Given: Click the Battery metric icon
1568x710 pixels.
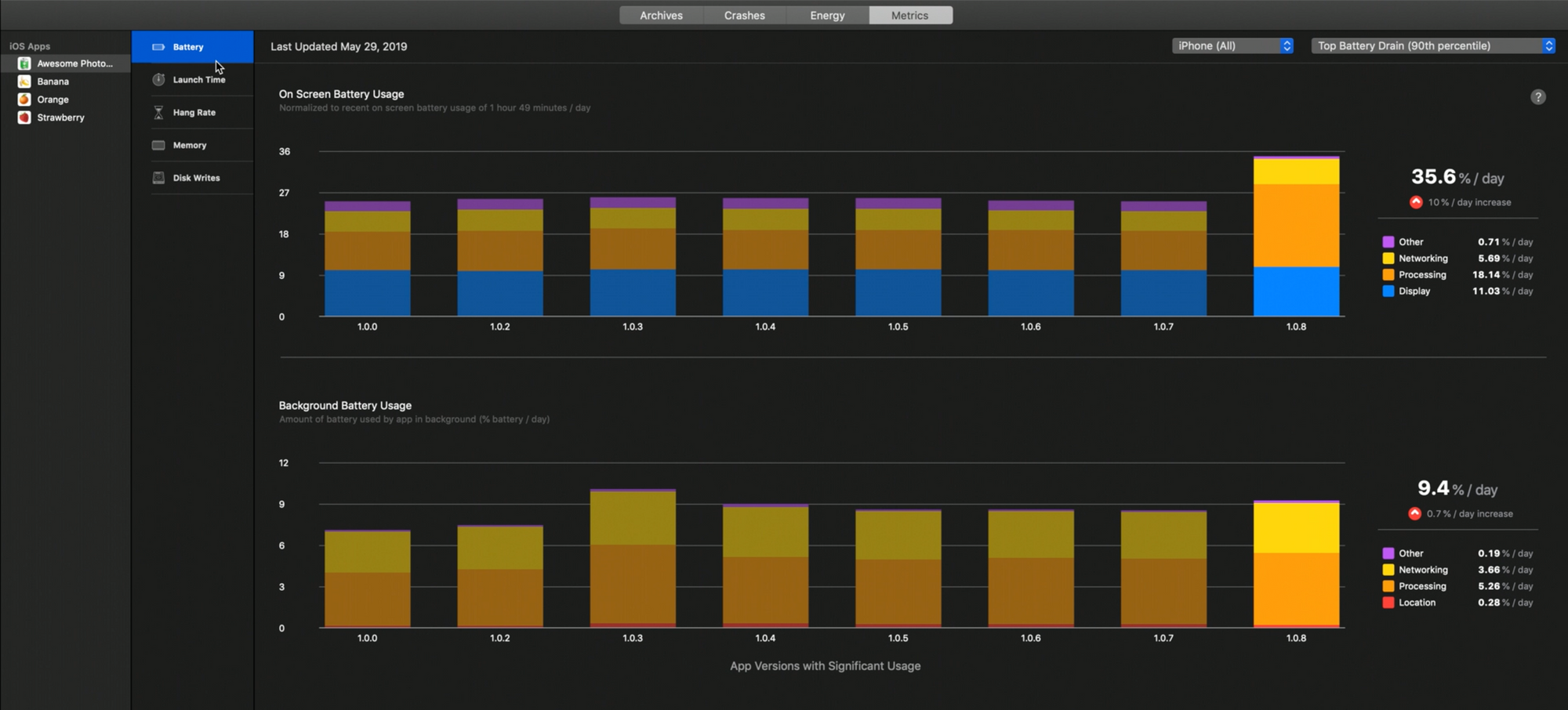Looking at the screenshot, I should click(158, 47).
